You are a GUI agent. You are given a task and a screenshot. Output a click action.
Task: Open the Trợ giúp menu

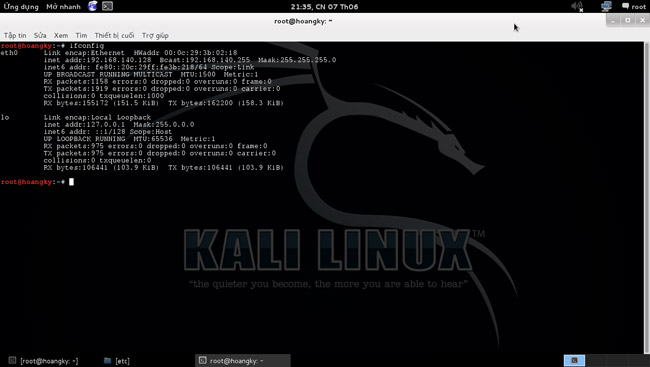click(x=155, y=36)
